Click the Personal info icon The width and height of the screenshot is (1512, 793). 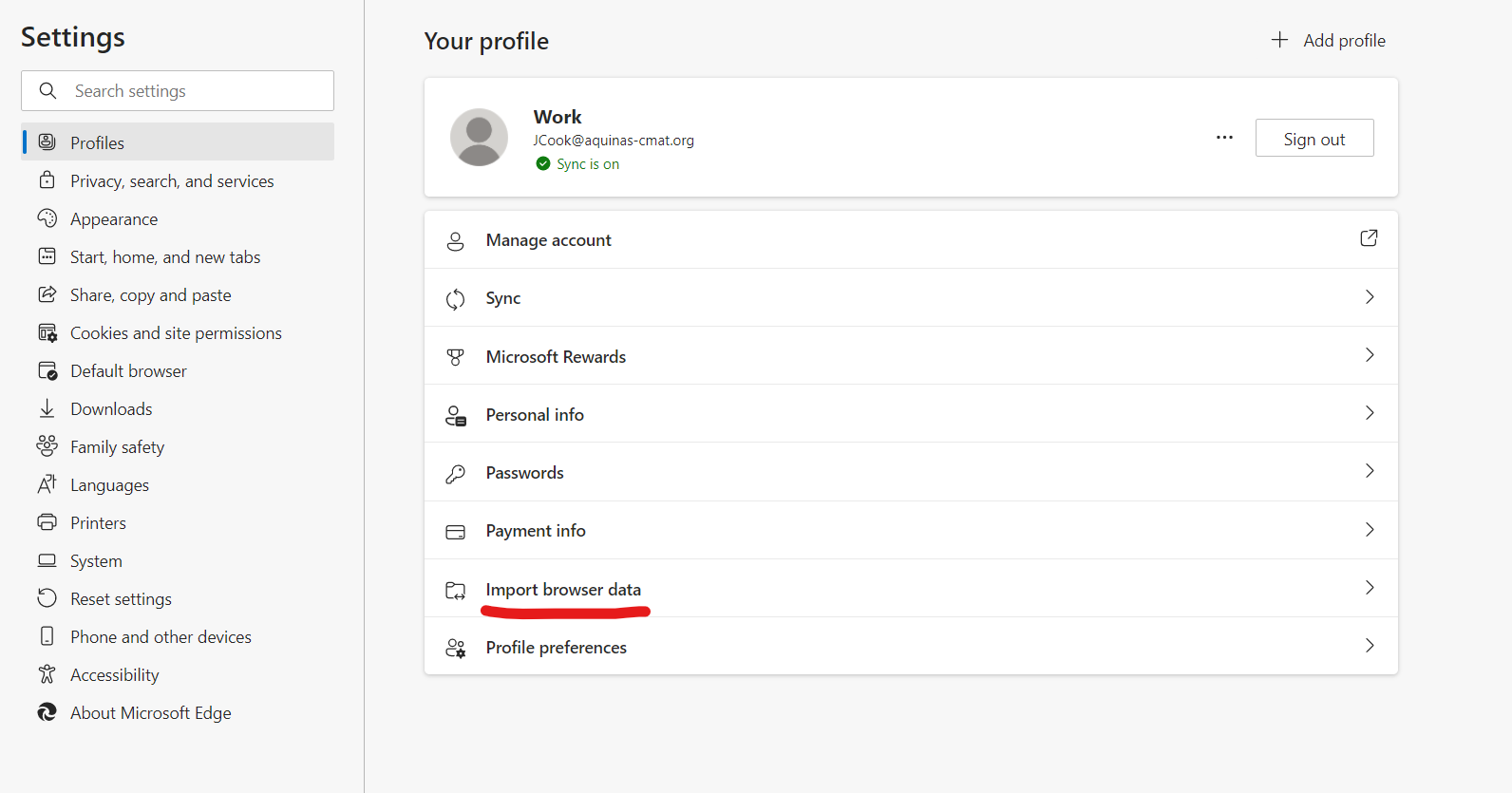point(456,416)
